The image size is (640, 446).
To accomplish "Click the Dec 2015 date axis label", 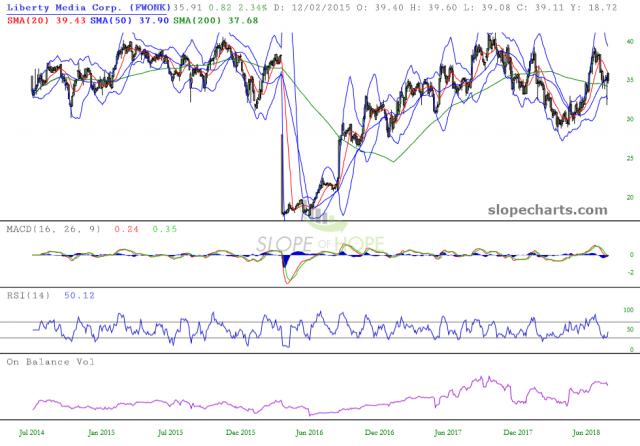I will coord(240,433).
